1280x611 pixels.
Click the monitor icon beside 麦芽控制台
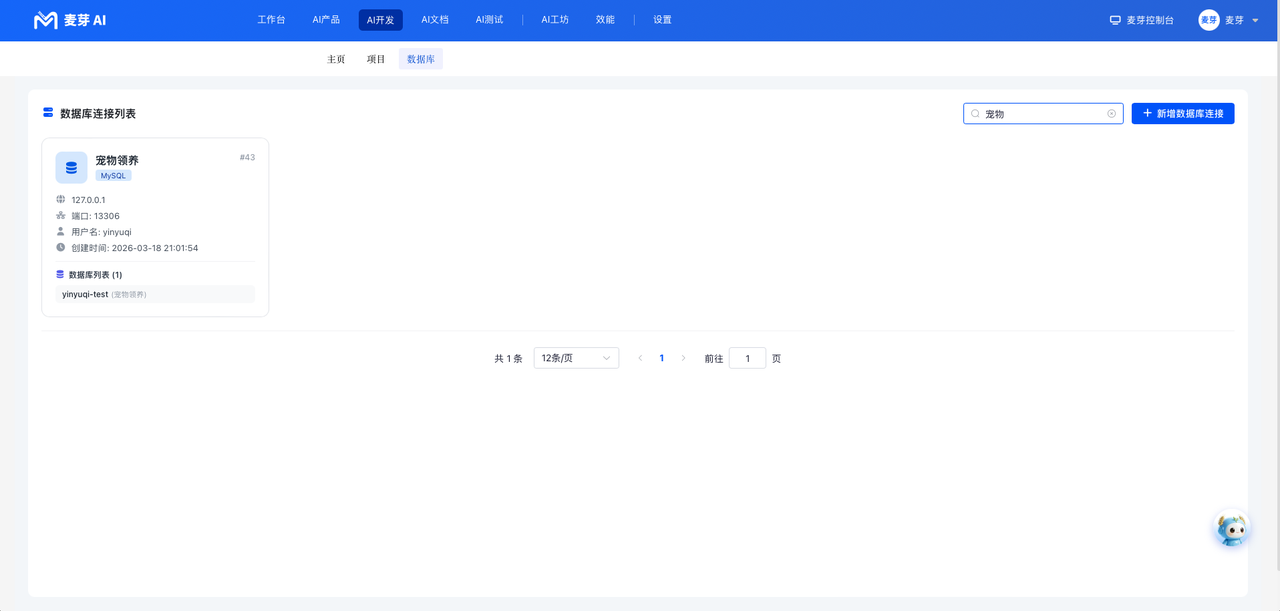pyautogui.click(x=1115, y=20)
